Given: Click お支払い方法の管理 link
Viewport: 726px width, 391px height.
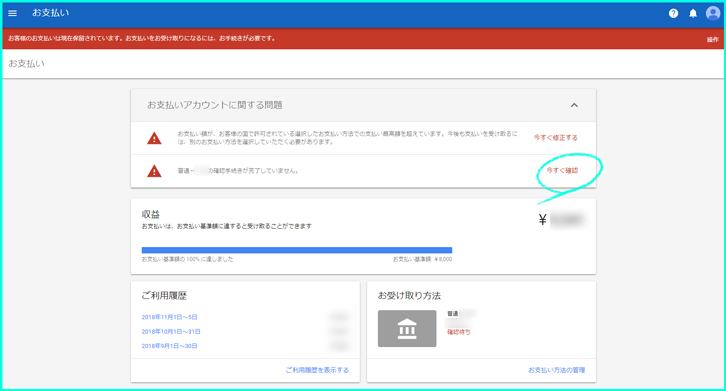Looking at the screenshot, I should point(557,370).
